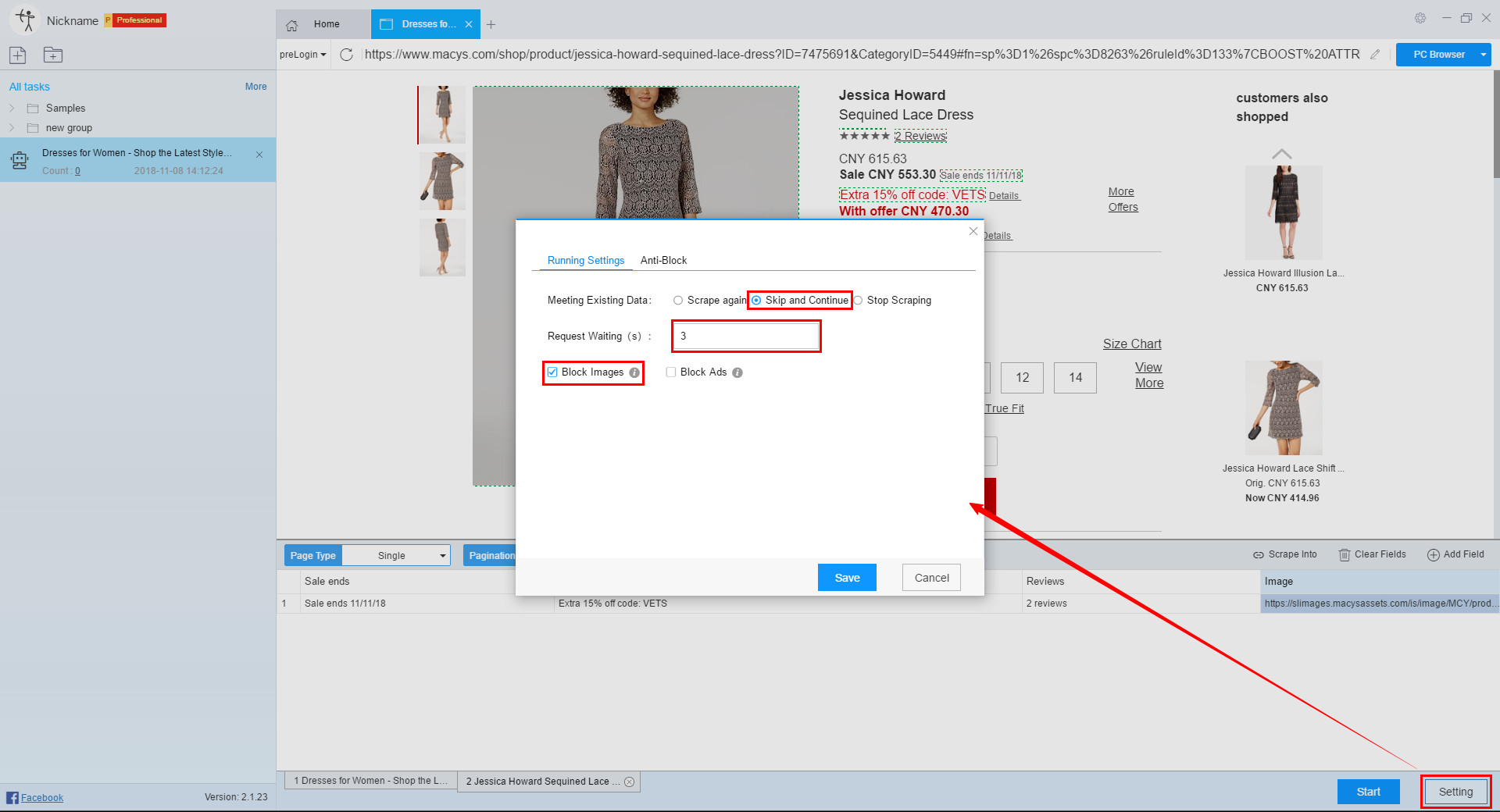Expand the new group folder

[12, 128]
